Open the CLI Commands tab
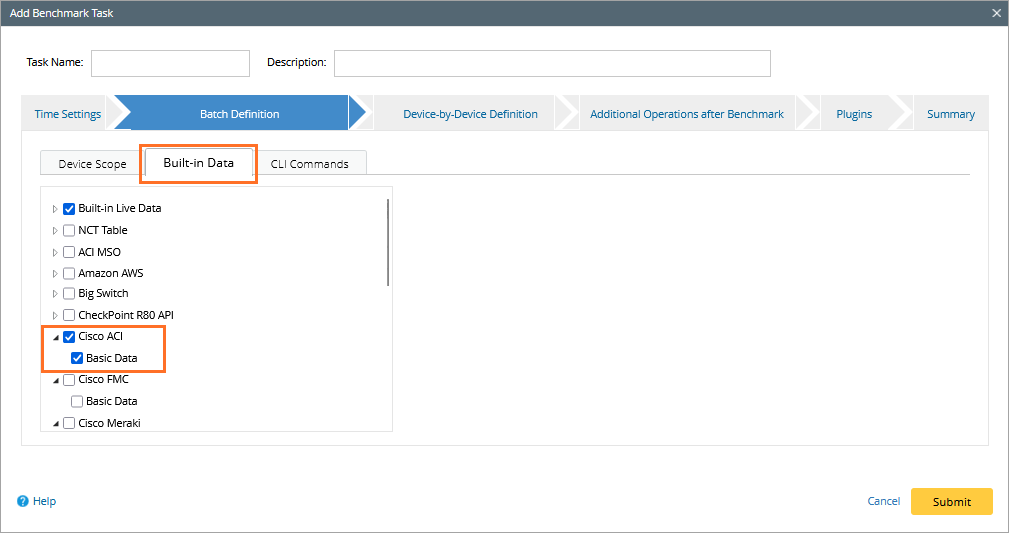 tap(309, 164)
